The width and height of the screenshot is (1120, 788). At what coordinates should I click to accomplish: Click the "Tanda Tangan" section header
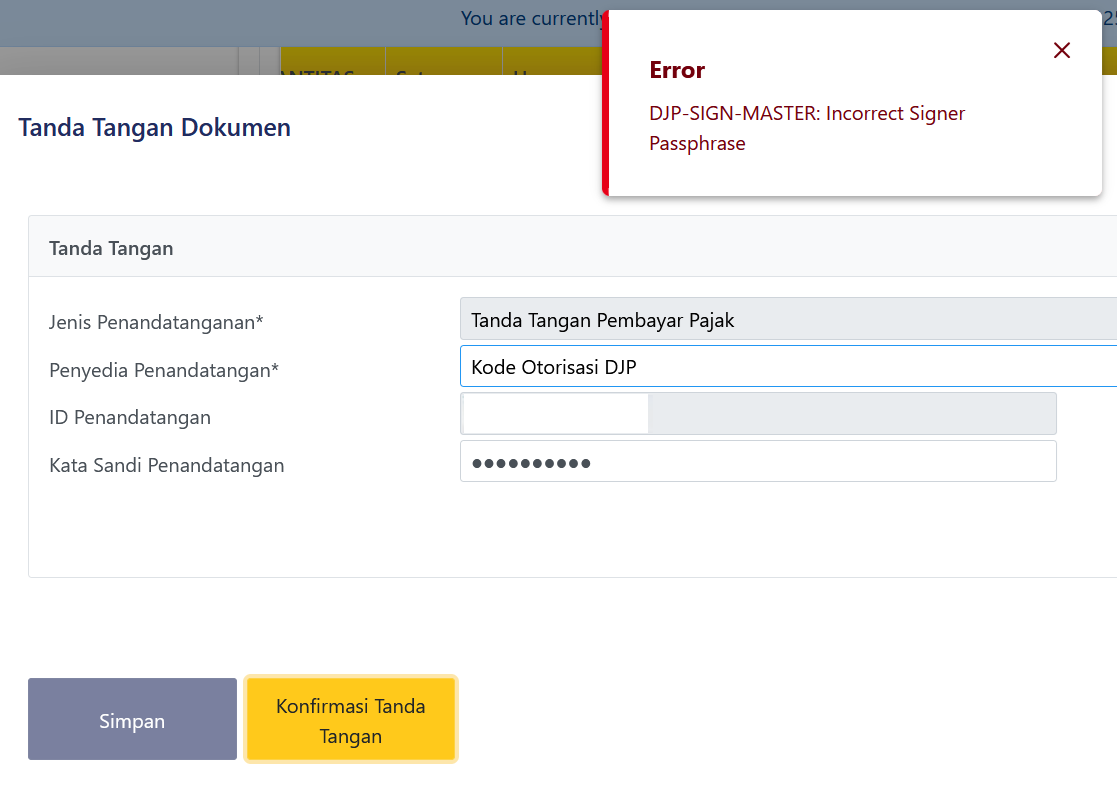coord(111,249)
